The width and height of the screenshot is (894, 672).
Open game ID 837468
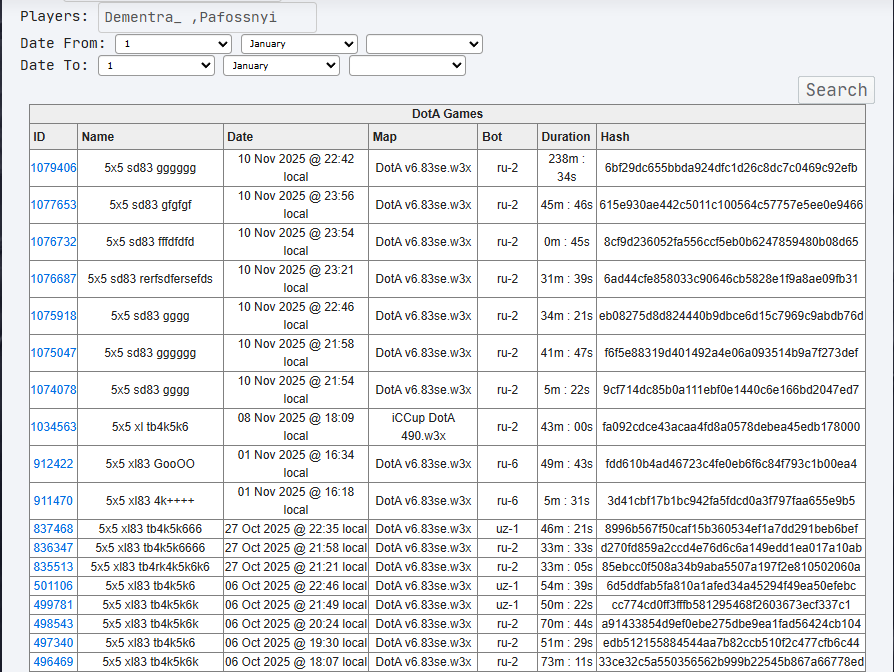click(x=54, y=529)
